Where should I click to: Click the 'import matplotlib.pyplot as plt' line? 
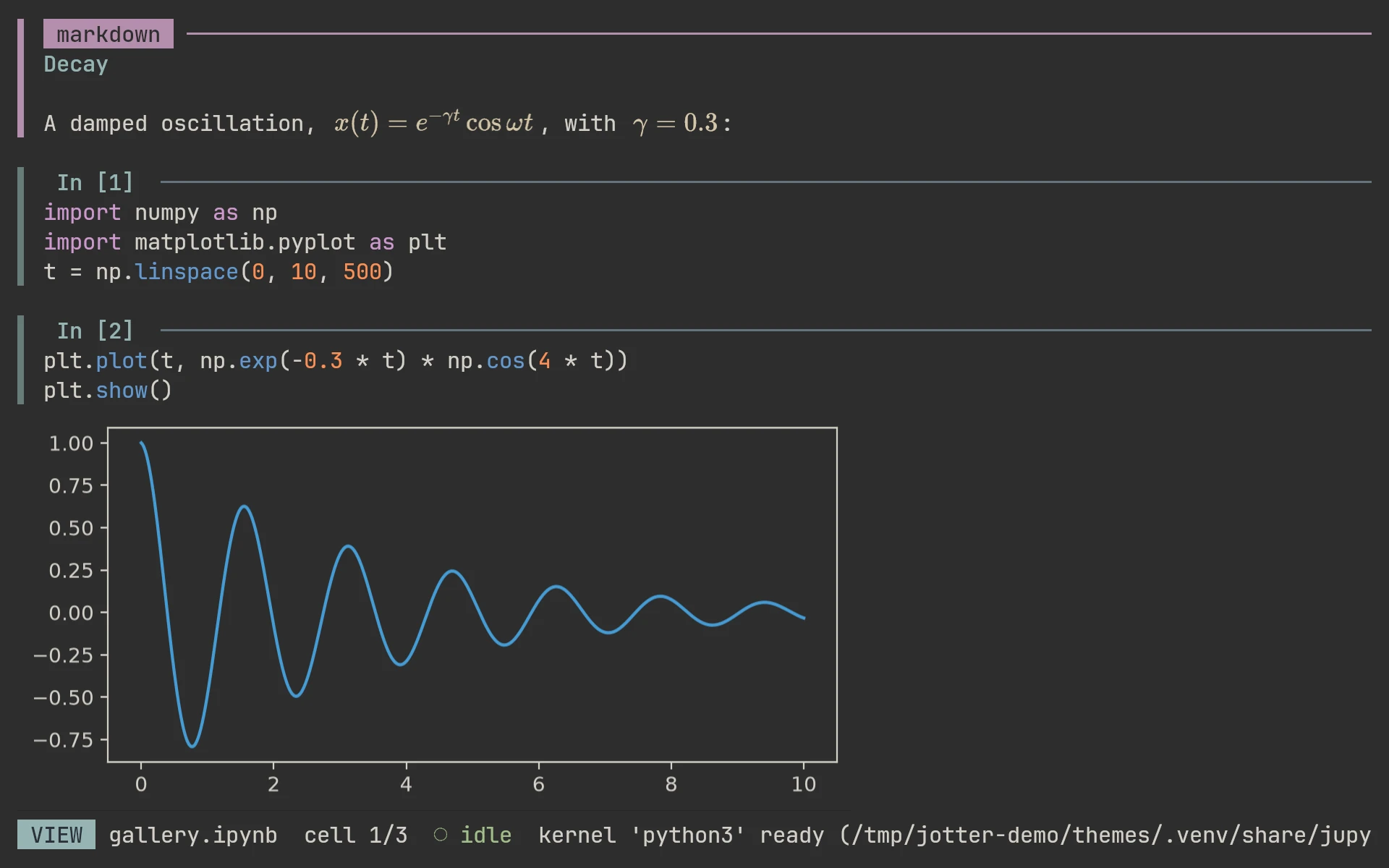point(245,242)
